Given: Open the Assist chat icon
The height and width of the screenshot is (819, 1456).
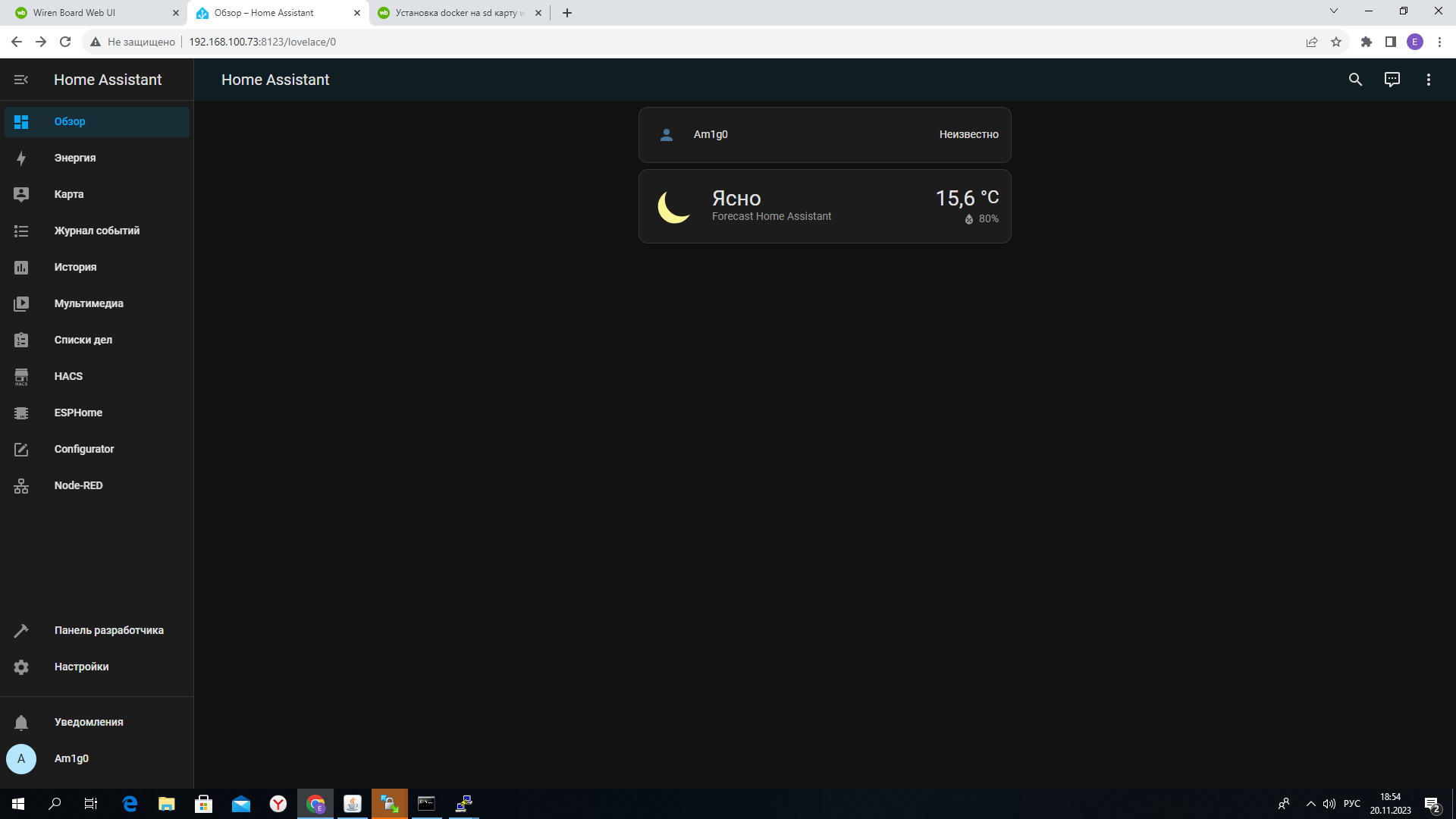Looking at the screenshot, I should 1392,80.
